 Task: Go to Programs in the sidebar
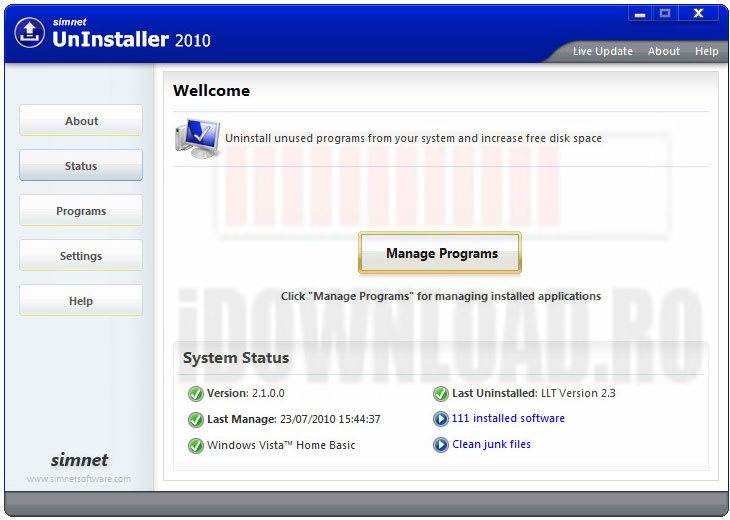(x=81, y=211)
